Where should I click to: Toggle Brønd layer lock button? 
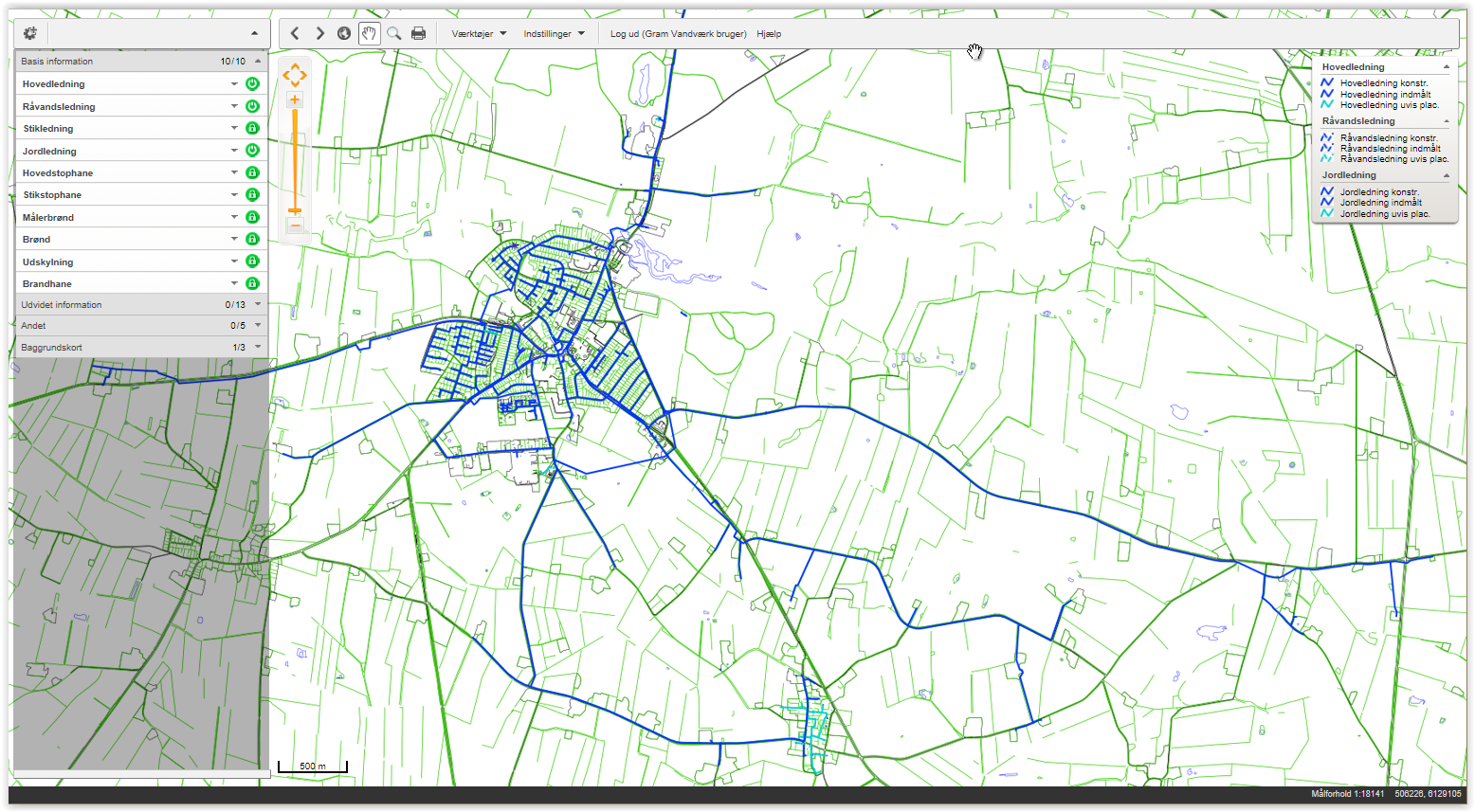coord(252,239)
